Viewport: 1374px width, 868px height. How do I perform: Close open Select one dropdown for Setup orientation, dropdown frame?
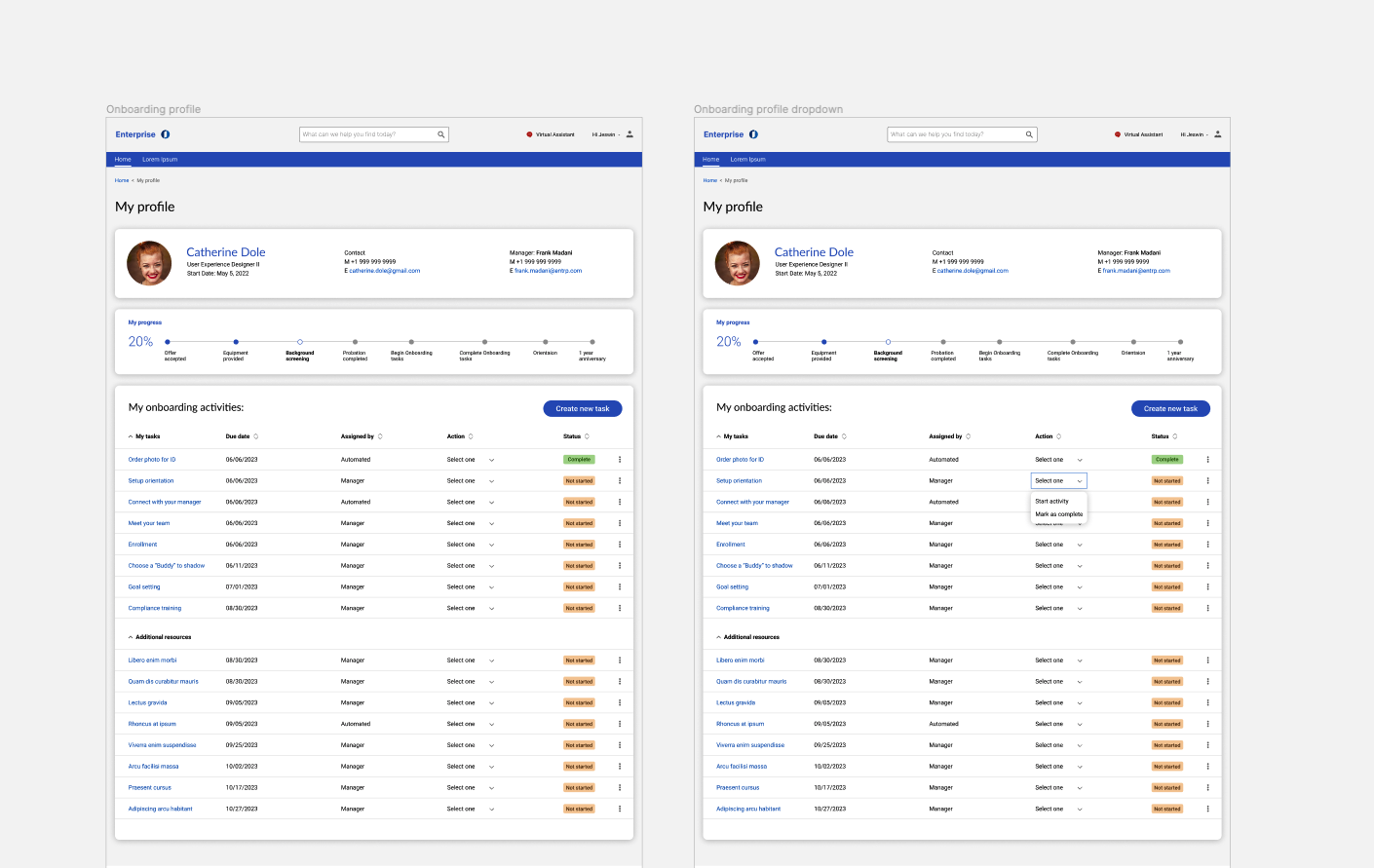click(x=1059, y=480)
